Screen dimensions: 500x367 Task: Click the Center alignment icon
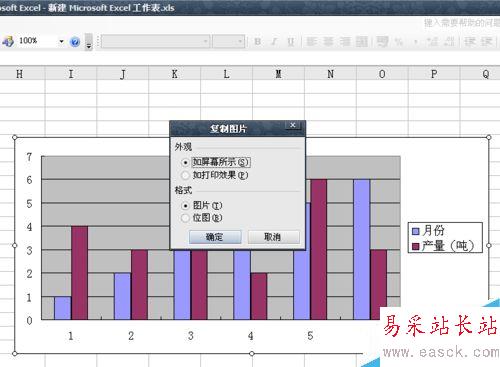(328, 42)
